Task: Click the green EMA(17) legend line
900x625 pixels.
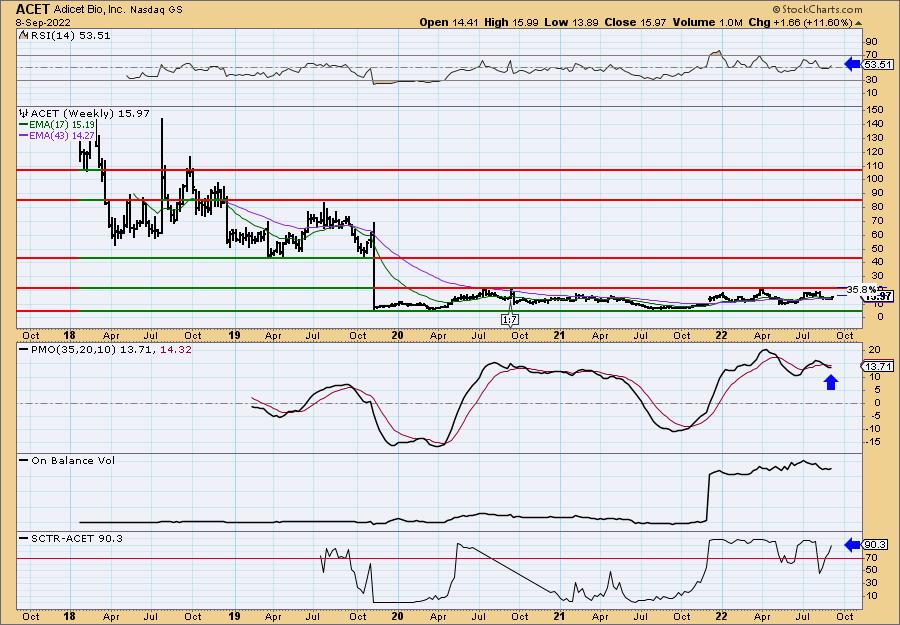Action: pyautogui.click(x=24, y=124)
